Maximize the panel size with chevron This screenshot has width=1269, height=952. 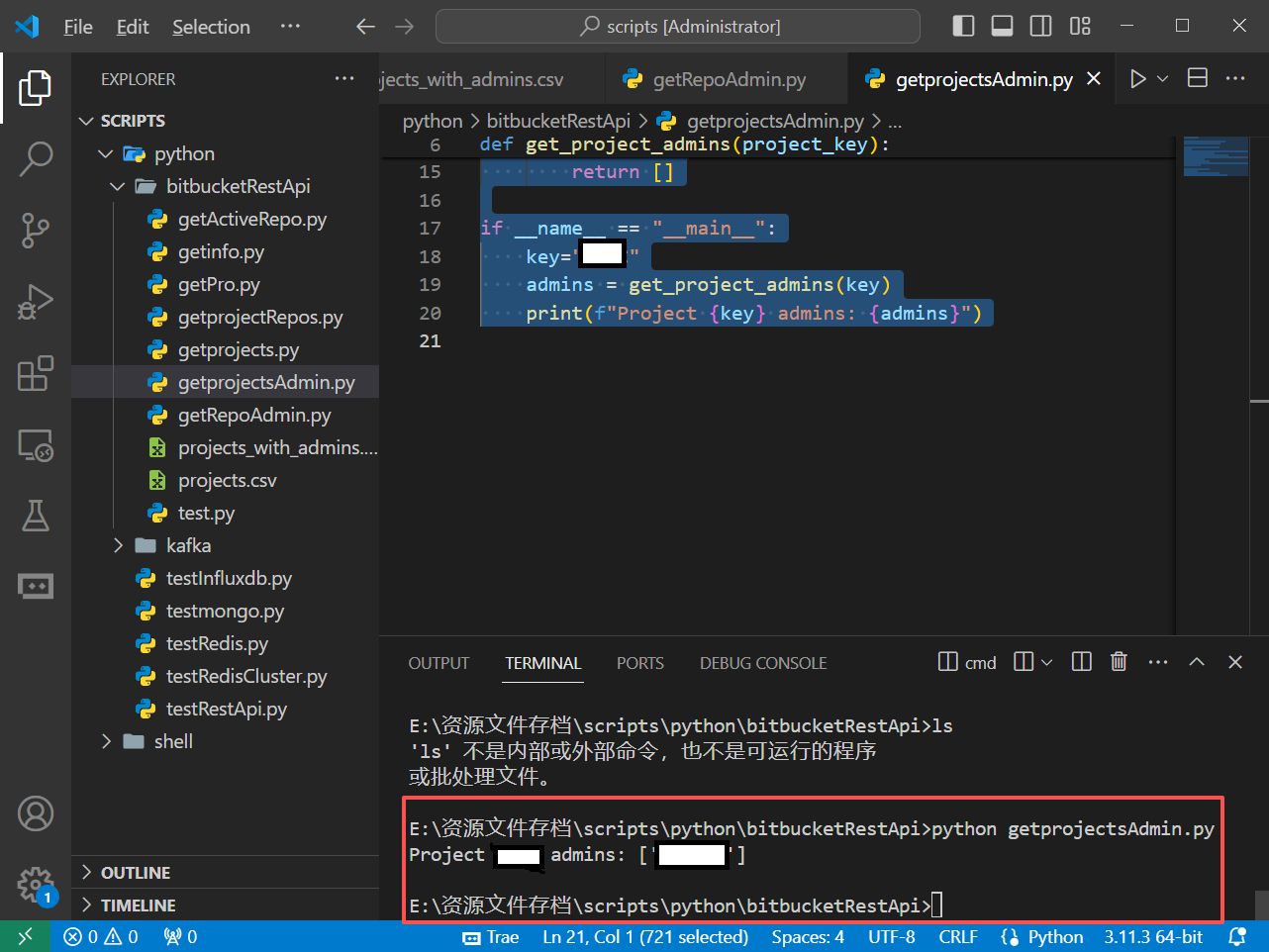[x=1197, y=662]
